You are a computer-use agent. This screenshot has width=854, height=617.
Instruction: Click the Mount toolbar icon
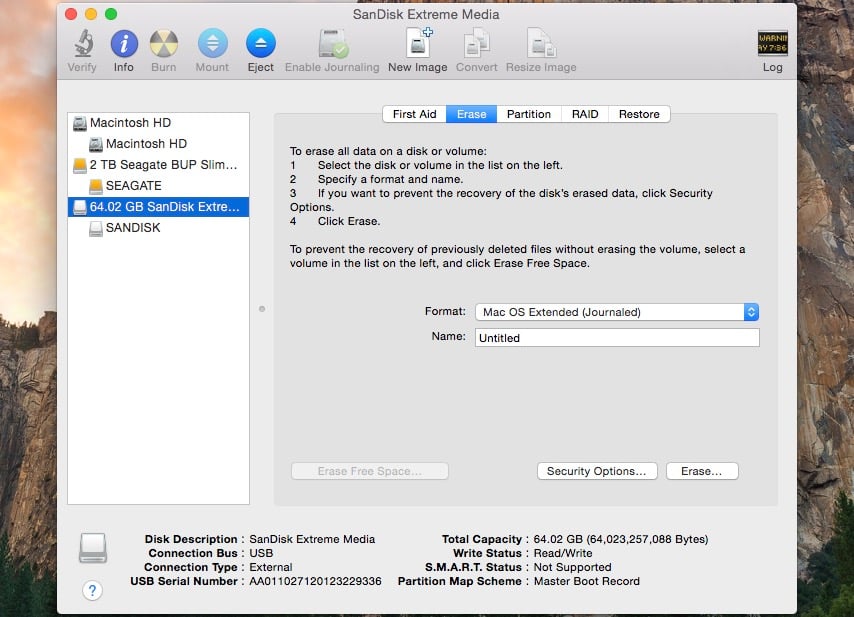click(x=212, y=45)
